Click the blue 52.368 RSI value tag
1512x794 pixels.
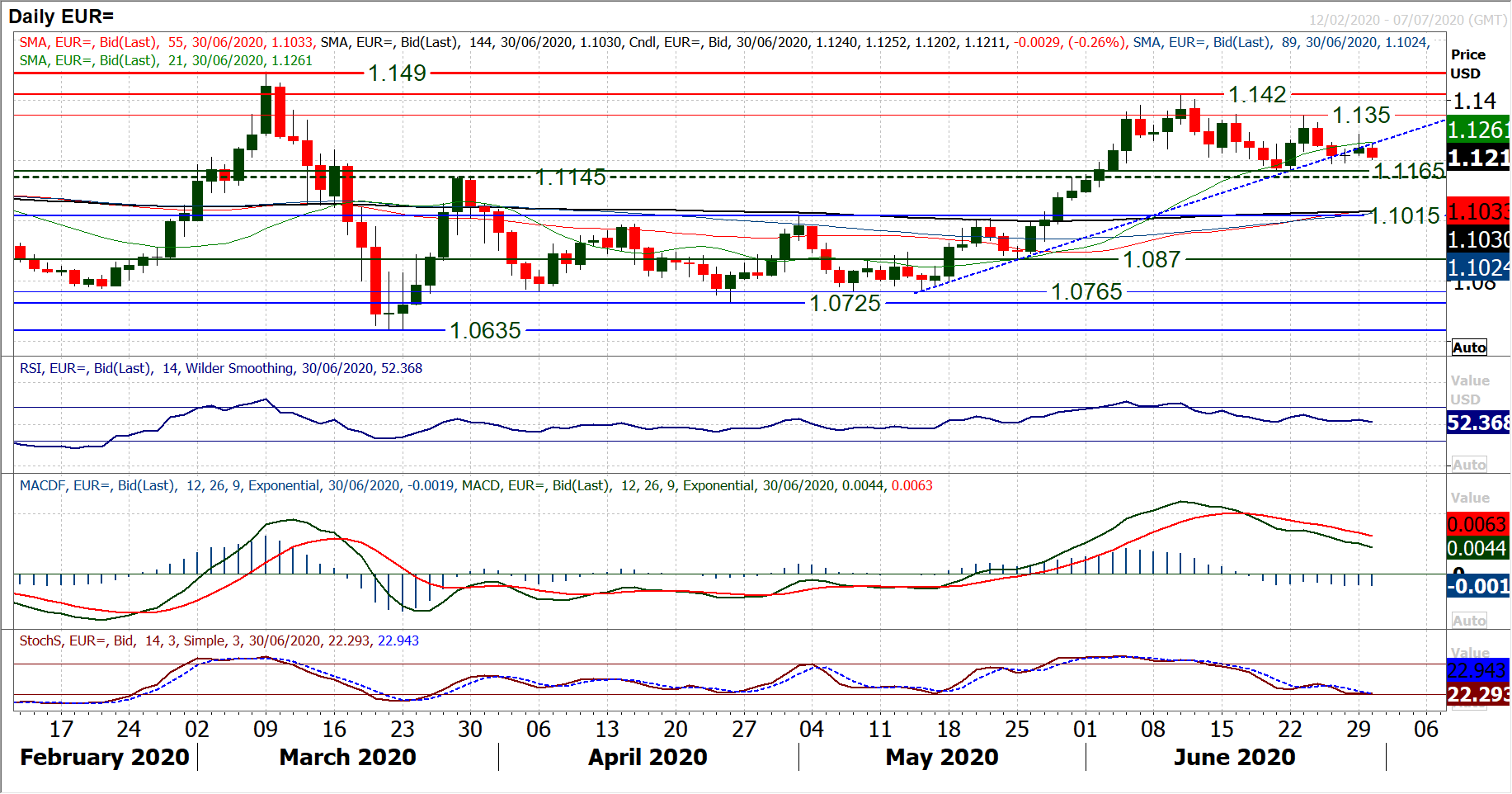click(x=1478, y=423)
